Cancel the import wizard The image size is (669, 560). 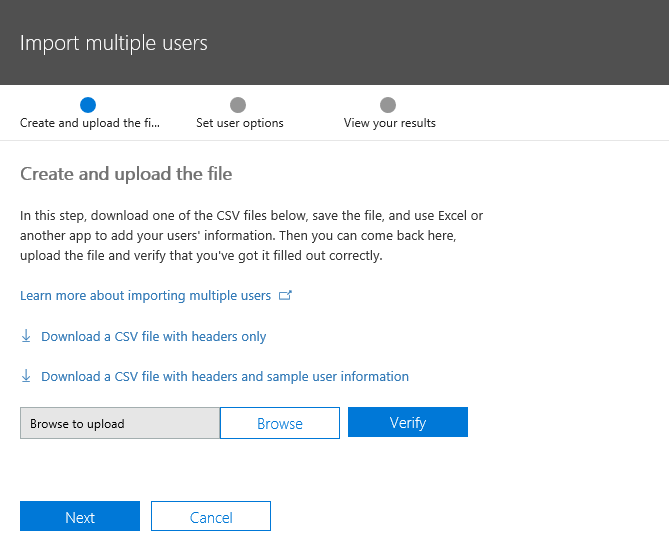coord(211,516)
